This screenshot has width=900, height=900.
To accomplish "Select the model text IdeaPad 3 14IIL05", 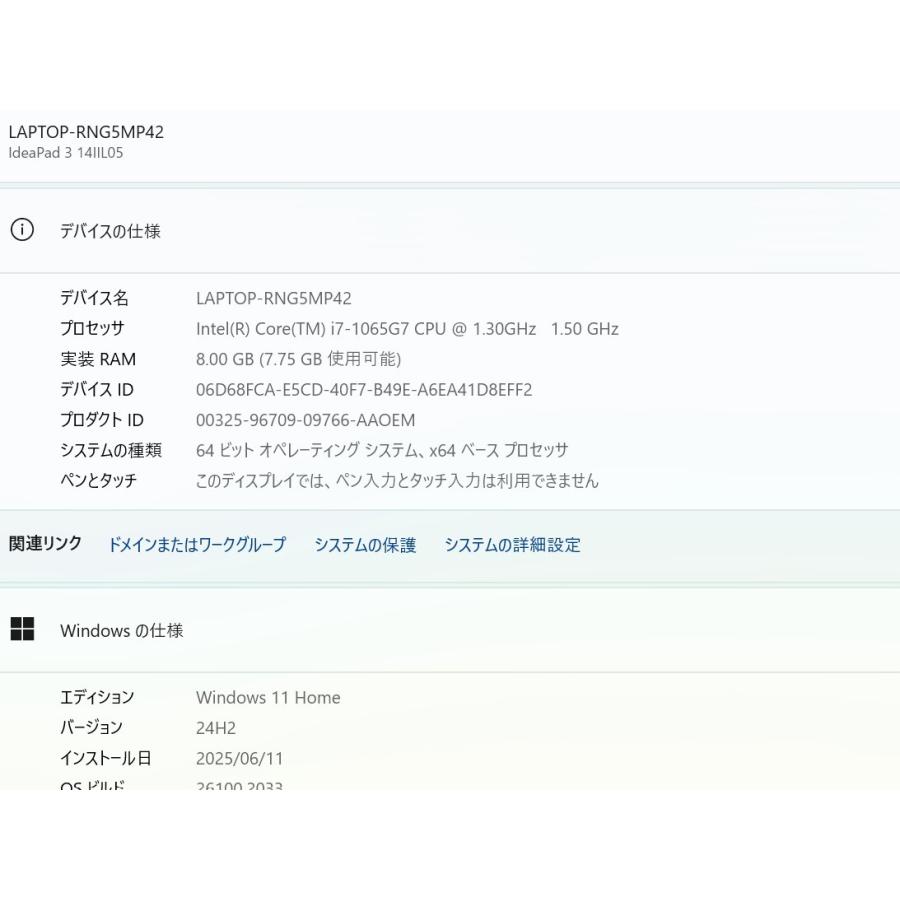I will point(65,153).
